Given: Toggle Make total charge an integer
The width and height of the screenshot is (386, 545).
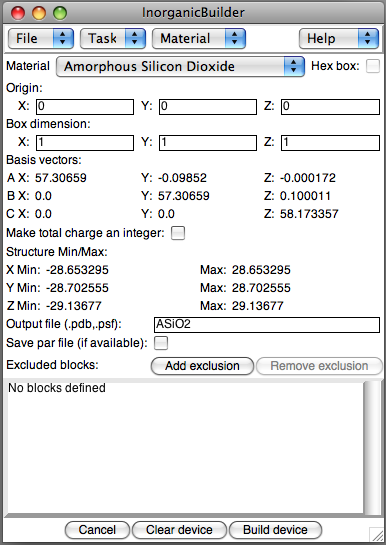Looking at the screenshot, I should click(x=178, y=233).
